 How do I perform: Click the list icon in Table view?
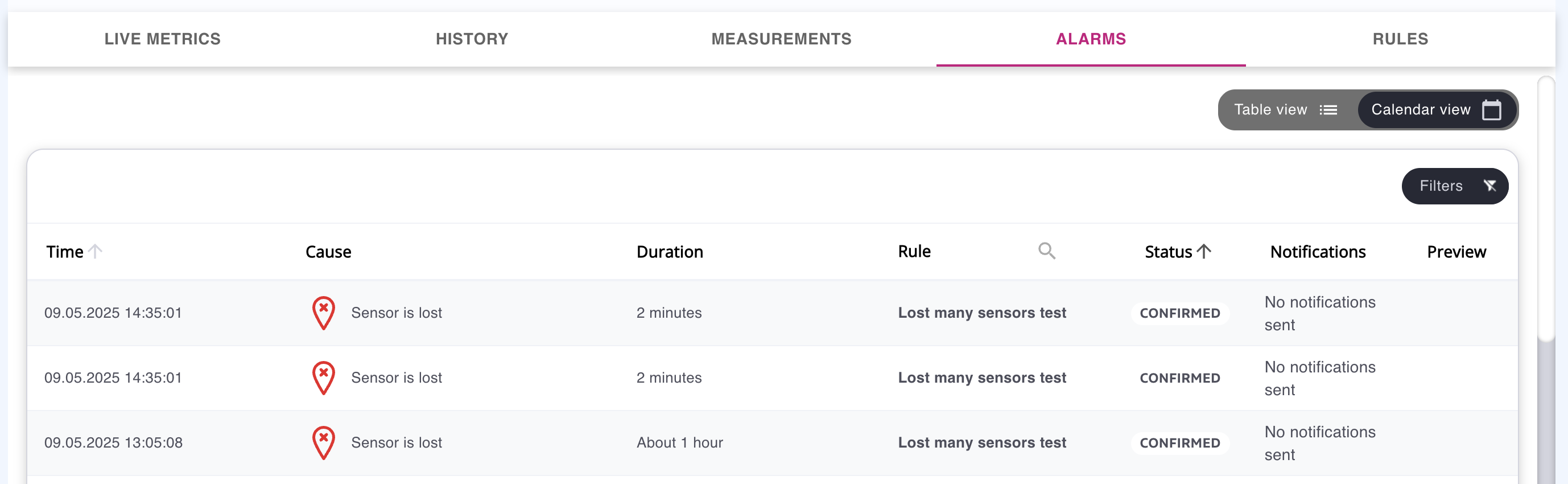[x=1328, y=110]
